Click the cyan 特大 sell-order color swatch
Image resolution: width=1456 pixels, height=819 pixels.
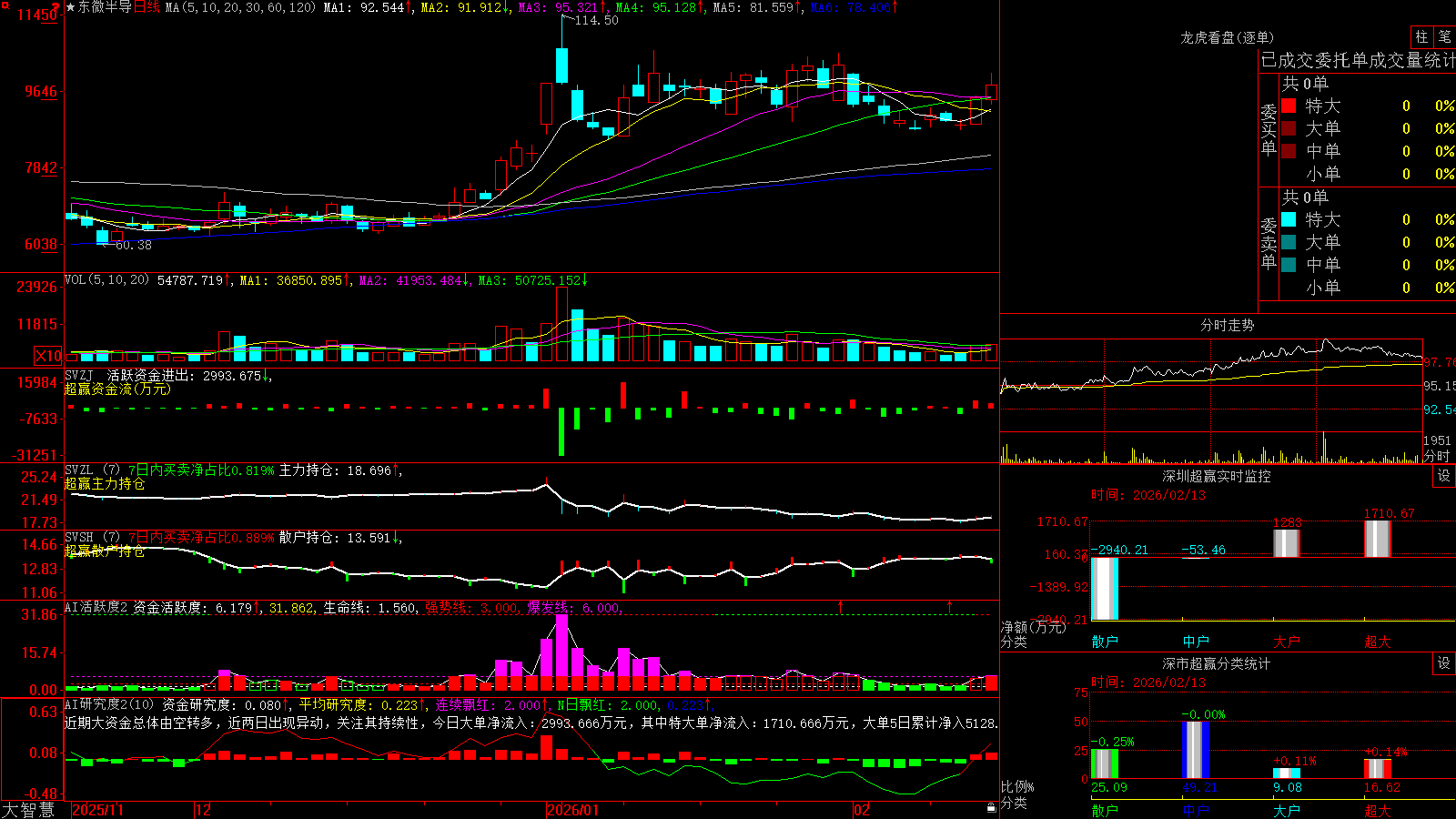point(1289,219)
